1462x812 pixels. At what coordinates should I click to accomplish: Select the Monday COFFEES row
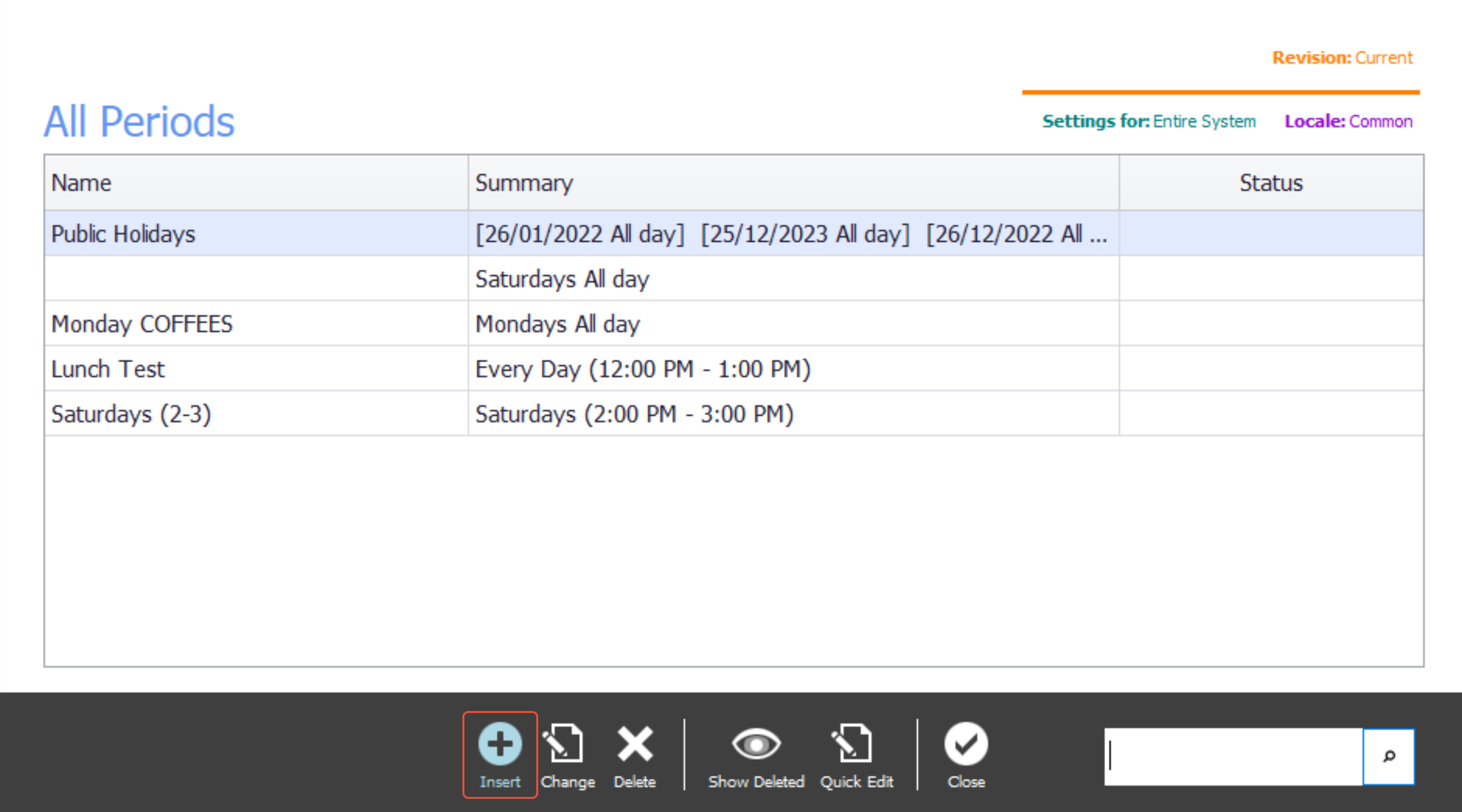pos(733,324)
